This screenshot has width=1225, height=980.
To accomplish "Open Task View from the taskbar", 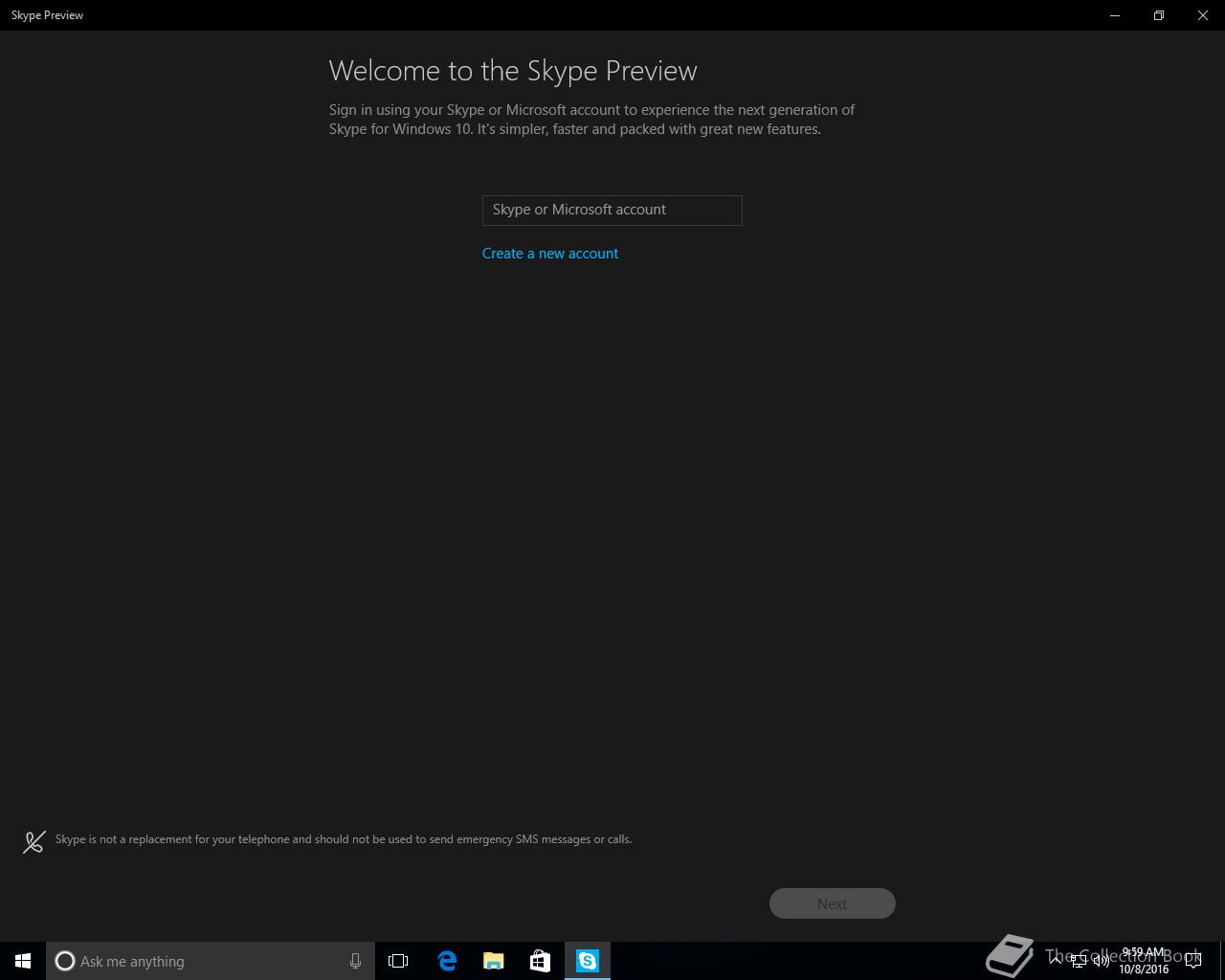I will coord(398,961).
